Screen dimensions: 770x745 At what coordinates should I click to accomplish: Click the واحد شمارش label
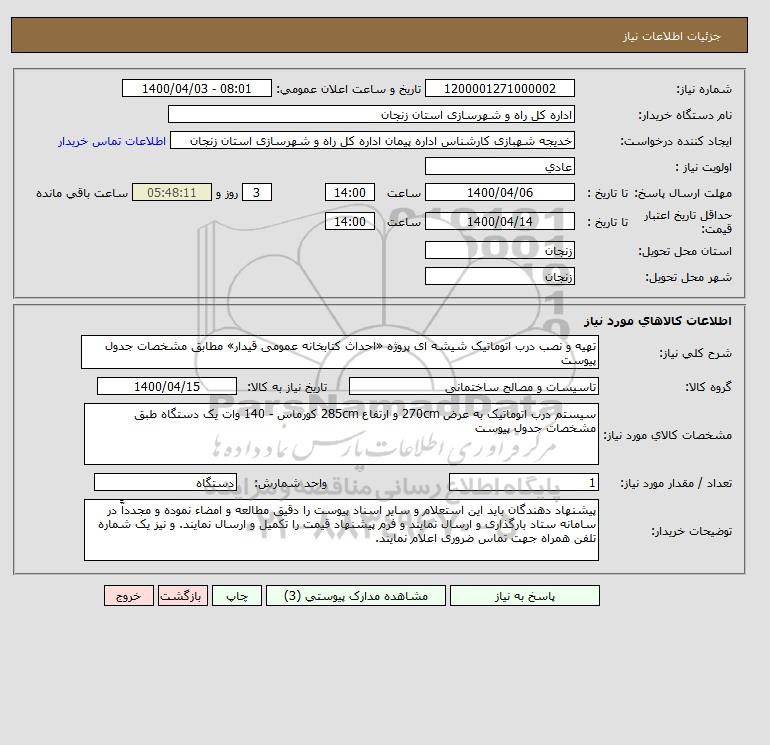coord(290,483)
